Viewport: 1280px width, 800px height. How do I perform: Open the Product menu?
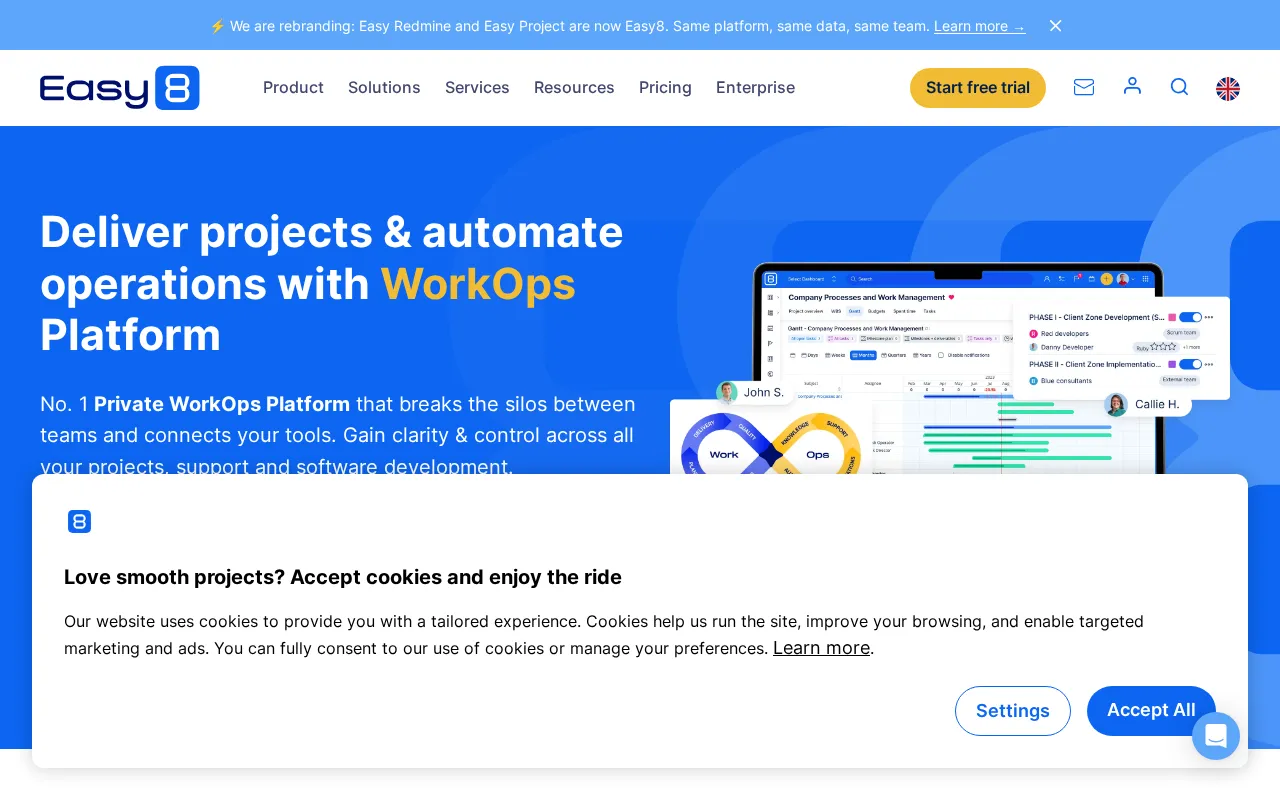pos(293,88)
